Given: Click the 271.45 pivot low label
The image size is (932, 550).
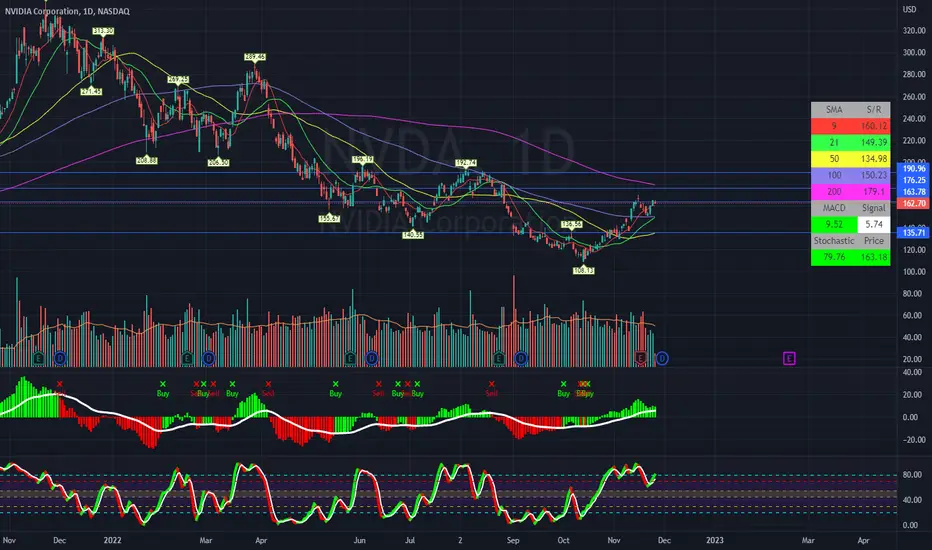Looking at the screenshot, I should [x=91, y=92].
